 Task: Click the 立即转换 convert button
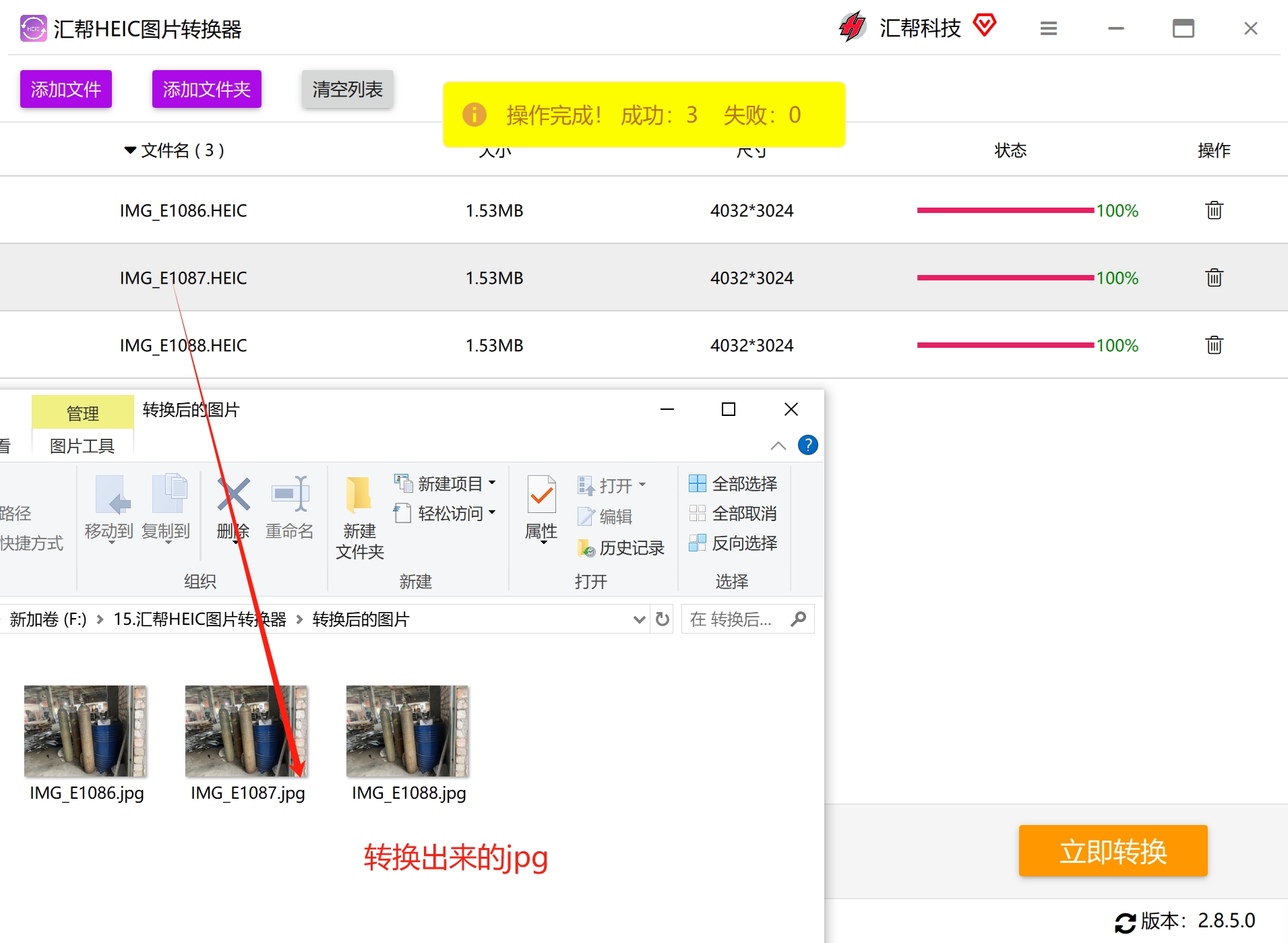[1113, 851]
